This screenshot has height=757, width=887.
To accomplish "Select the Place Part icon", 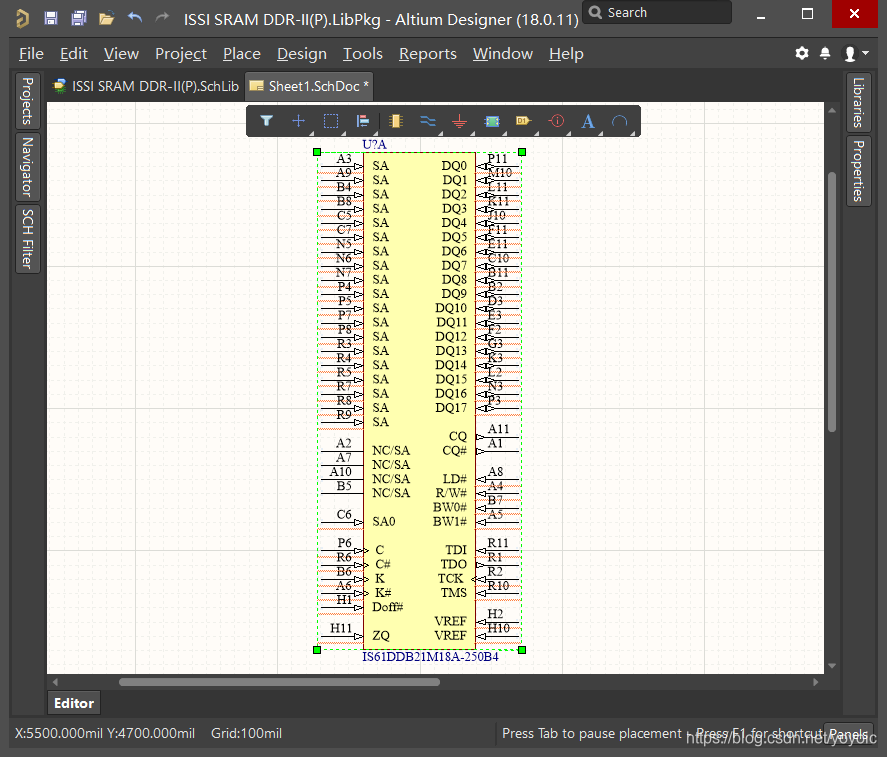I will click(395, 121).
